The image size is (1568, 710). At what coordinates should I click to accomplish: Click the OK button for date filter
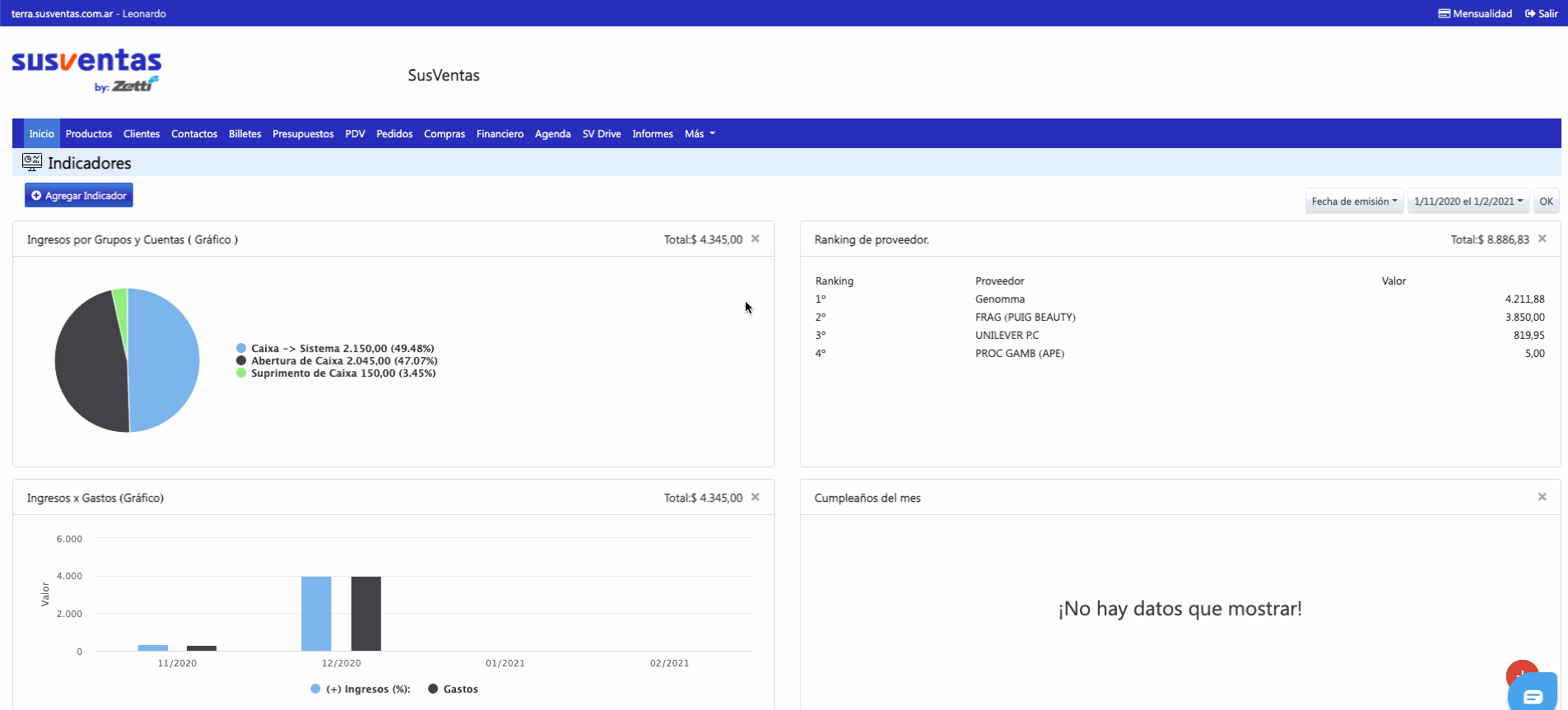click(1546, 201)
